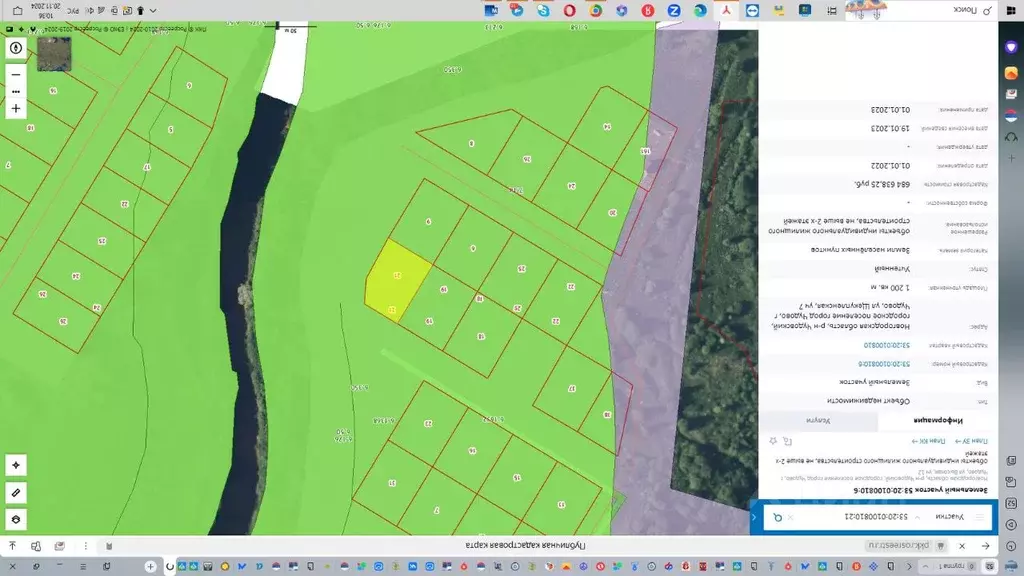Open Google Chrome from the taskbar
The image size is (1024, 576).
[596, 10]
